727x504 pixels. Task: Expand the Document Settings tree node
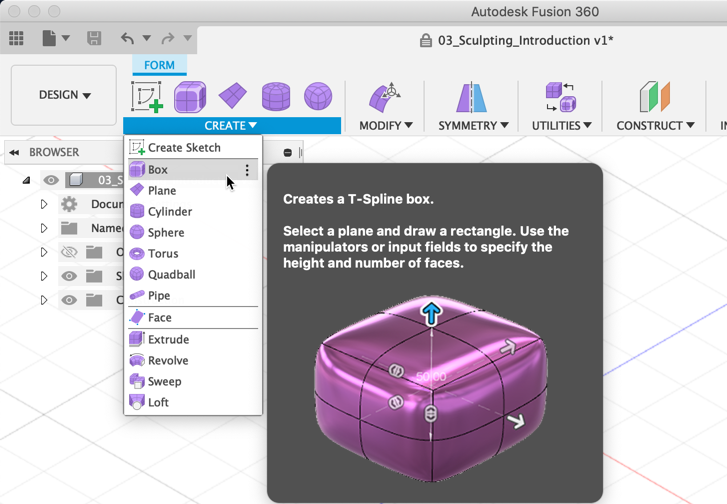(x=44, y=204)
